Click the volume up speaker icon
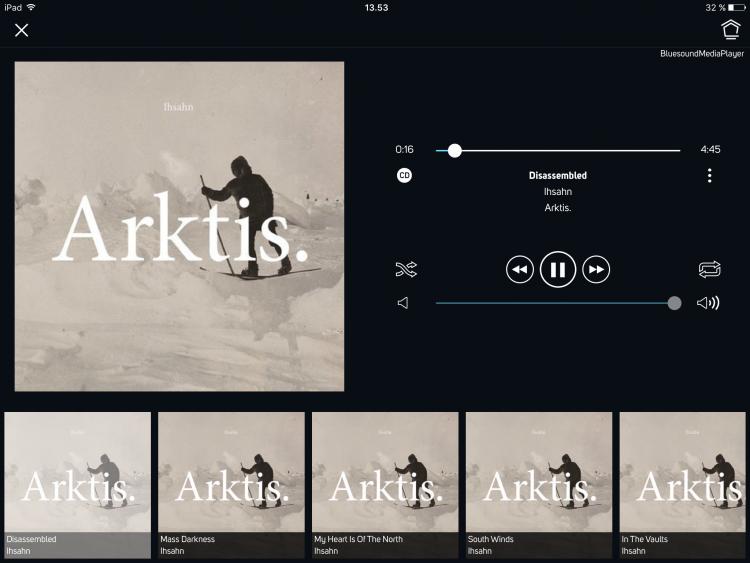Image resolution: width=750 pixels, height=563 pixels. coord(708,303)
